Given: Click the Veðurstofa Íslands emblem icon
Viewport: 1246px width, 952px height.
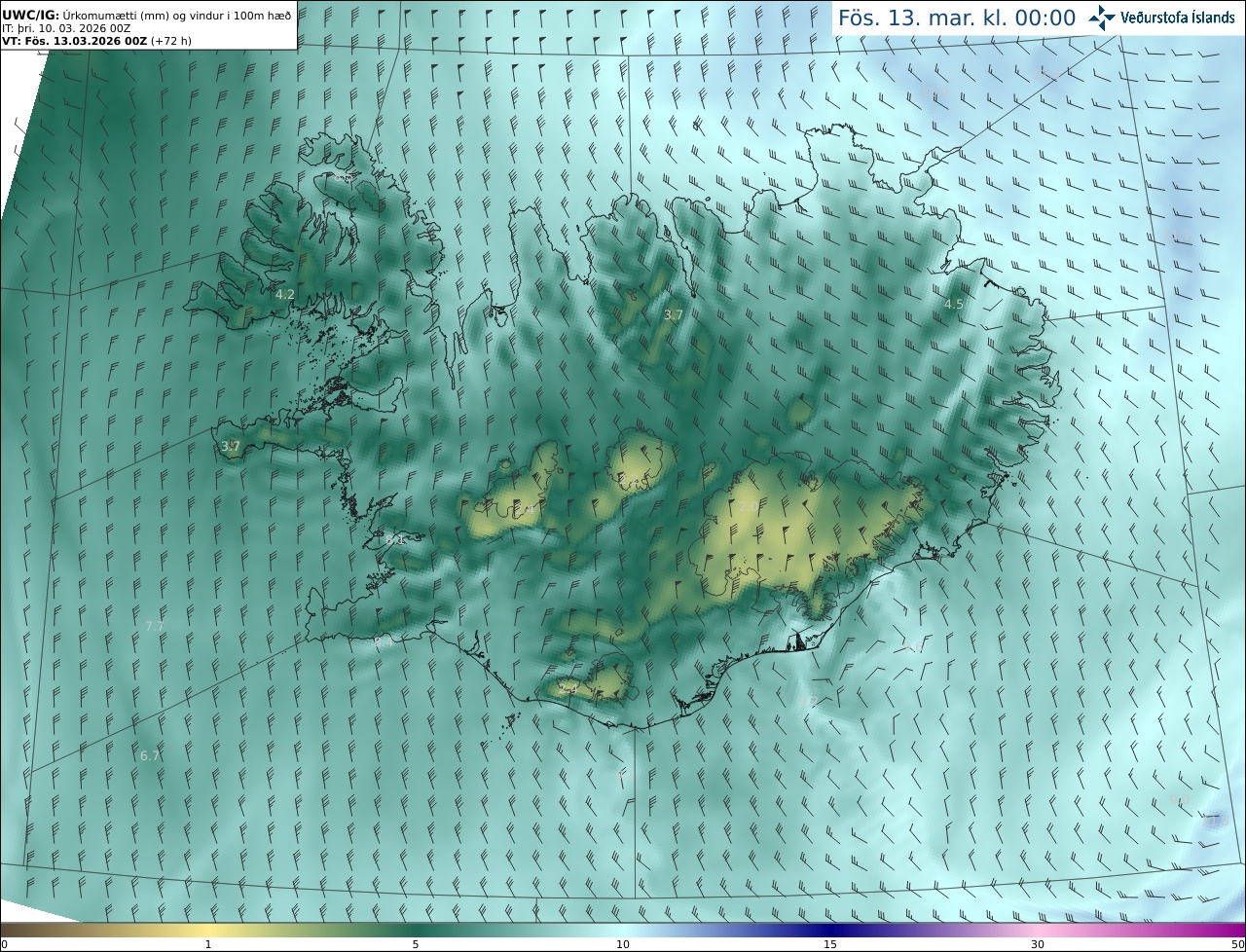Looking at the screenshot, I should point(1102,18).
